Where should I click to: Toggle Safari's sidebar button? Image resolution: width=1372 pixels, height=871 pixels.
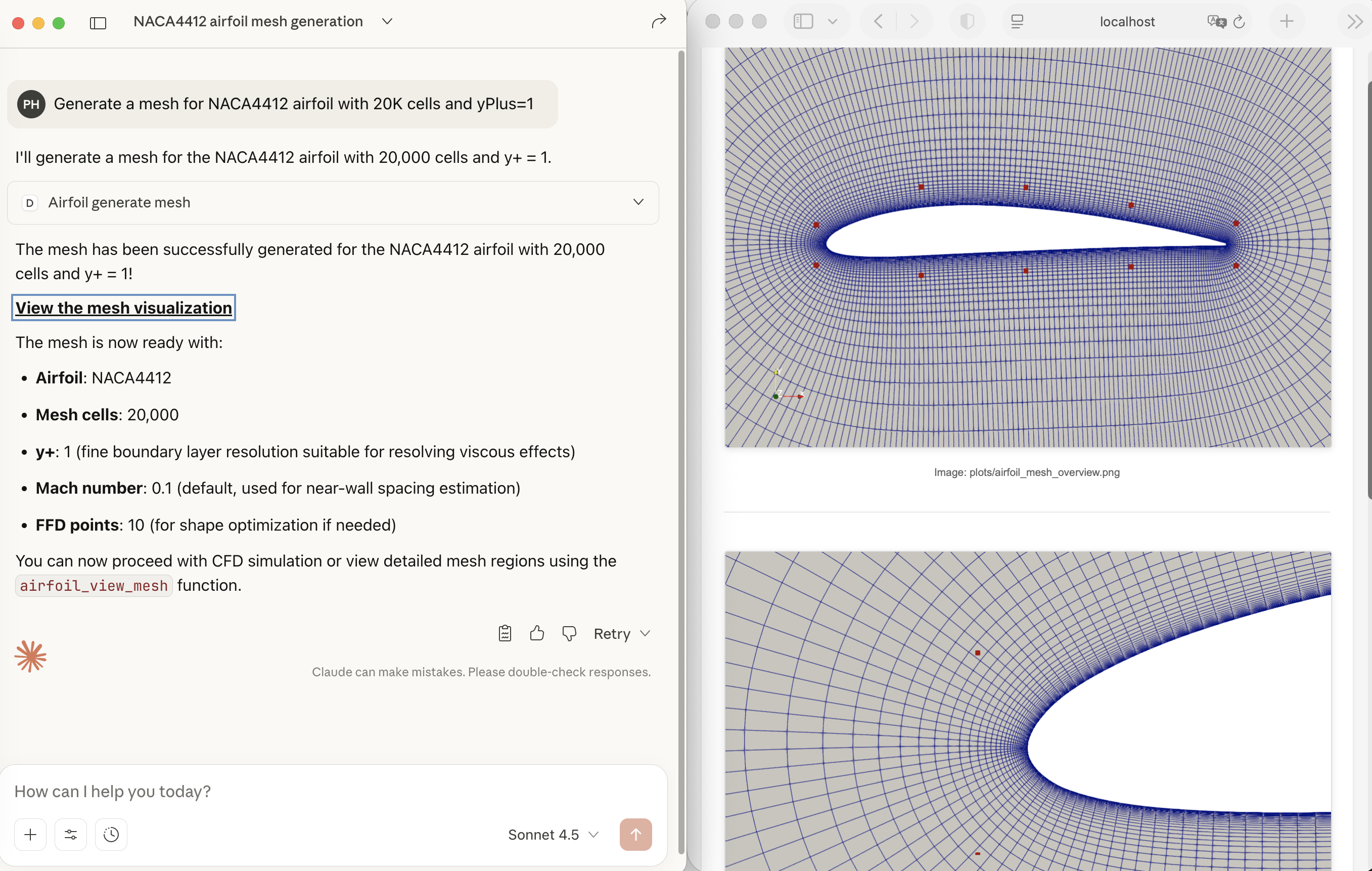[803, 22]
